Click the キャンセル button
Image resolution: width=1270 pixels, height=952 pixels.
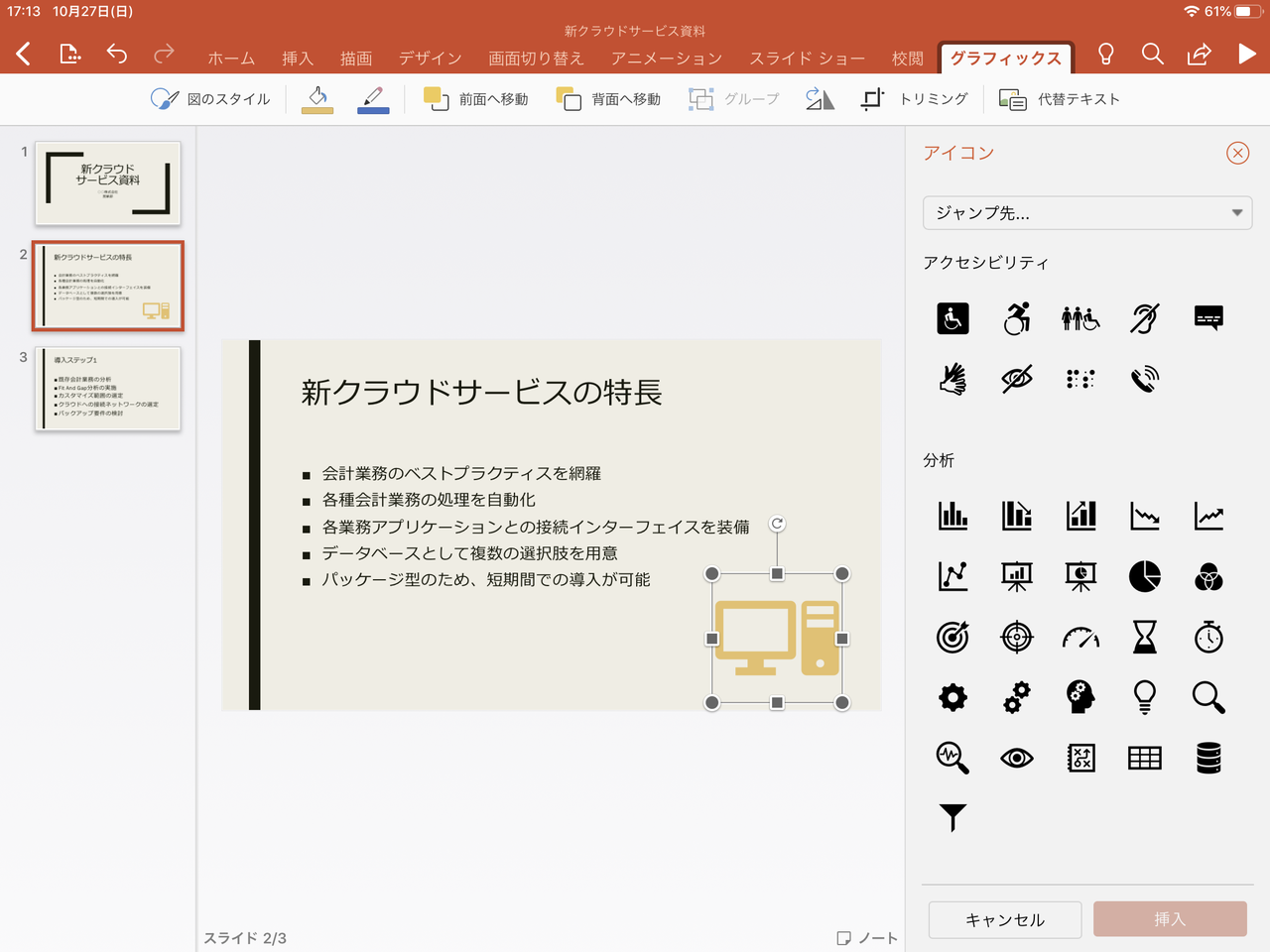[x=1005, y=919]
